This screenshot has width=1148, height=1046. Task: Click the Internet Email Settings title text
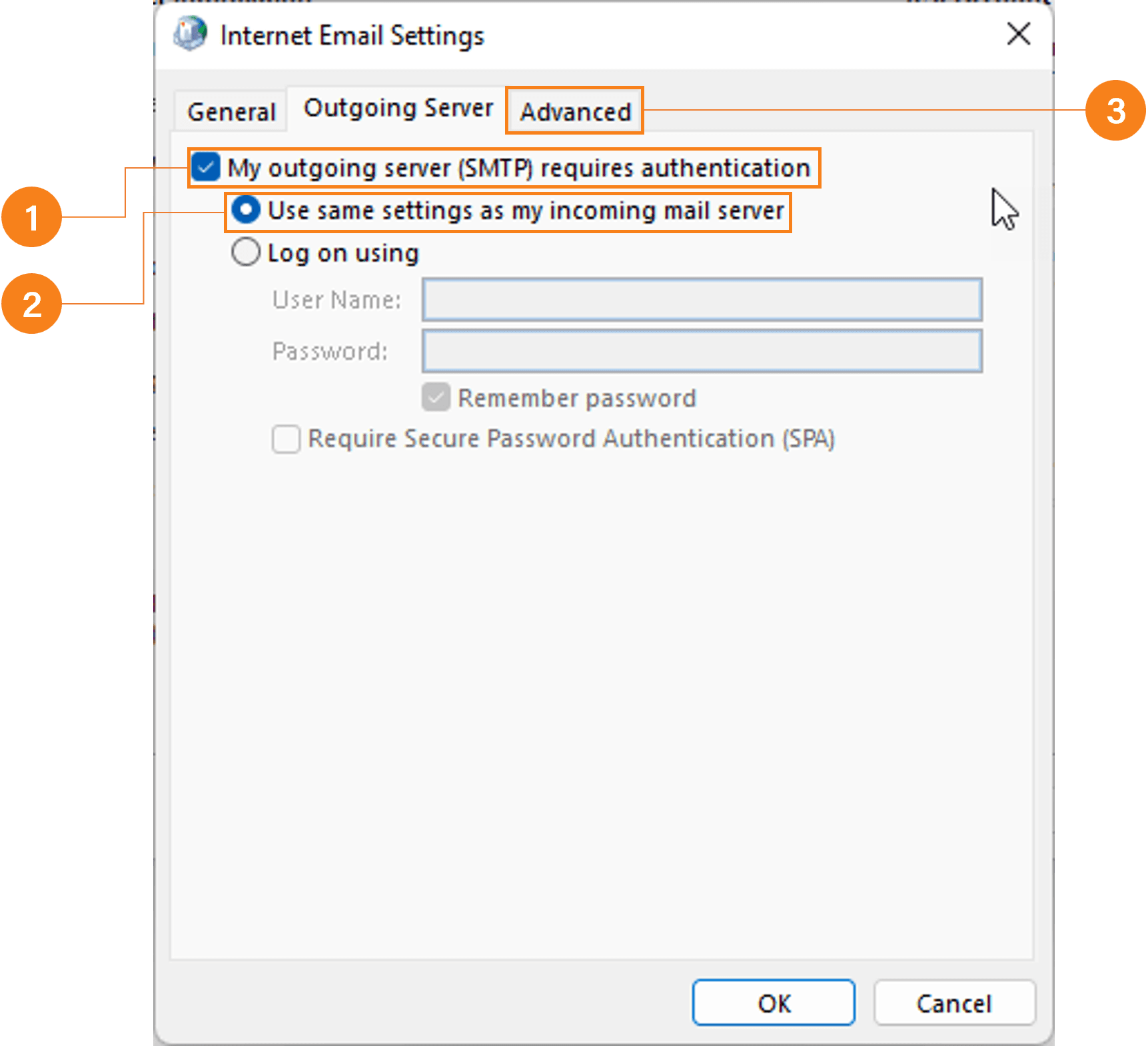pos(352,35)
